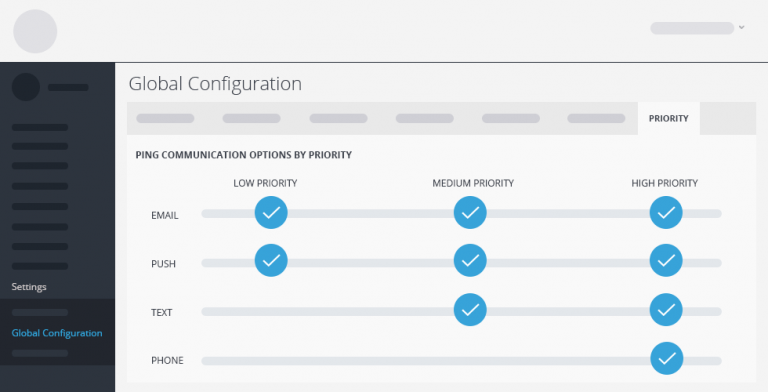Open Global Configuration in the sidebar

(57, 333)
